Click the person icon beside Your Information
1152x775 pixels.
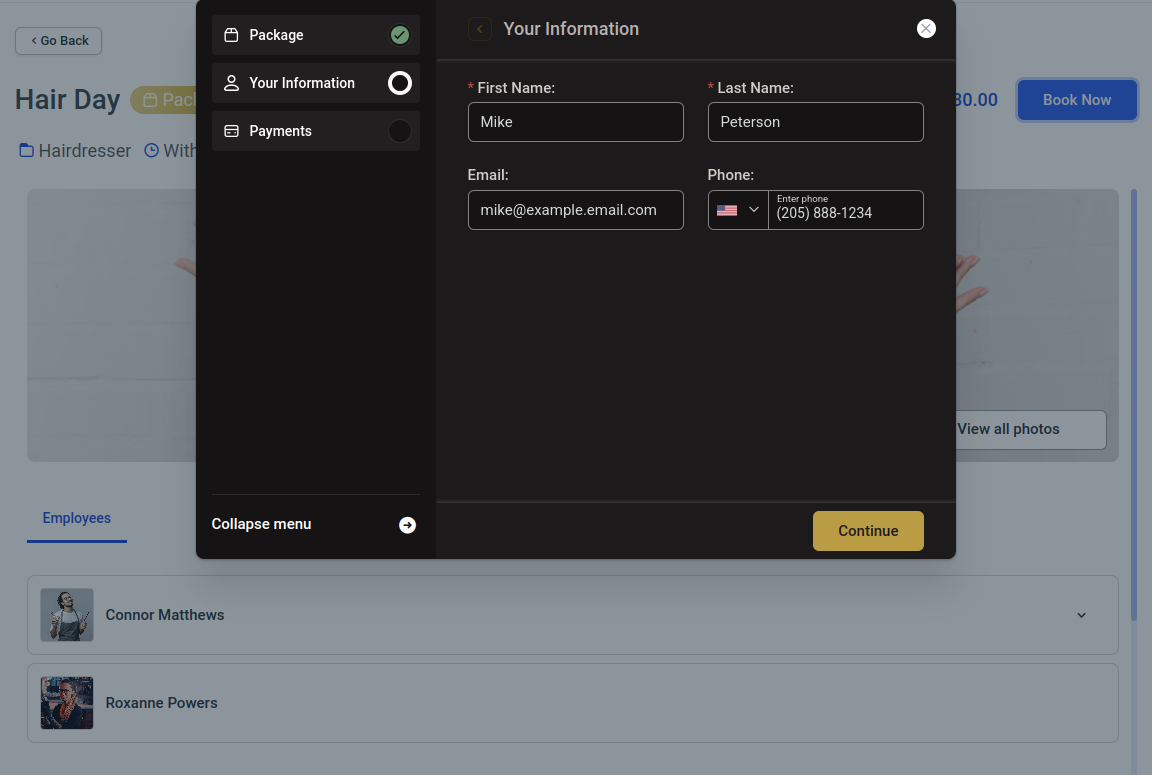(x=231, y=83)
